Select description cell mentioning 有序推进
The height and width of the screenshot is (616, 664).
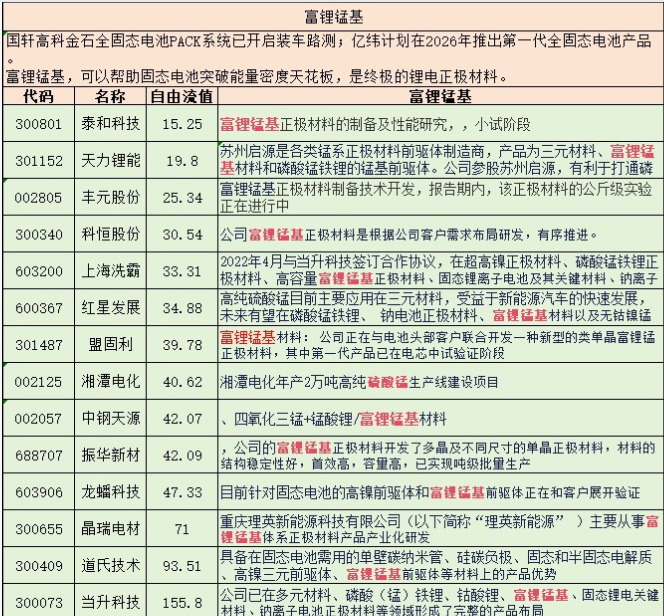(441, 234)
